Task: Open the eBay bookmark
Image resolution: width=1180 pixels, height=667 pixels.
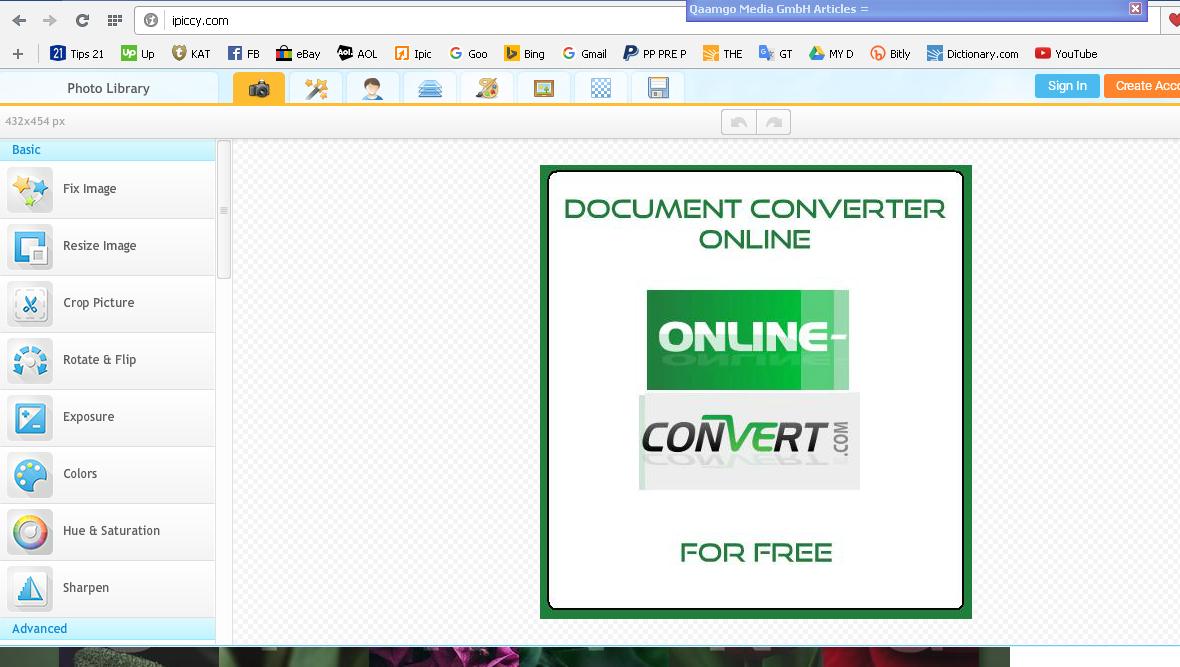Action: pos(298,53)
